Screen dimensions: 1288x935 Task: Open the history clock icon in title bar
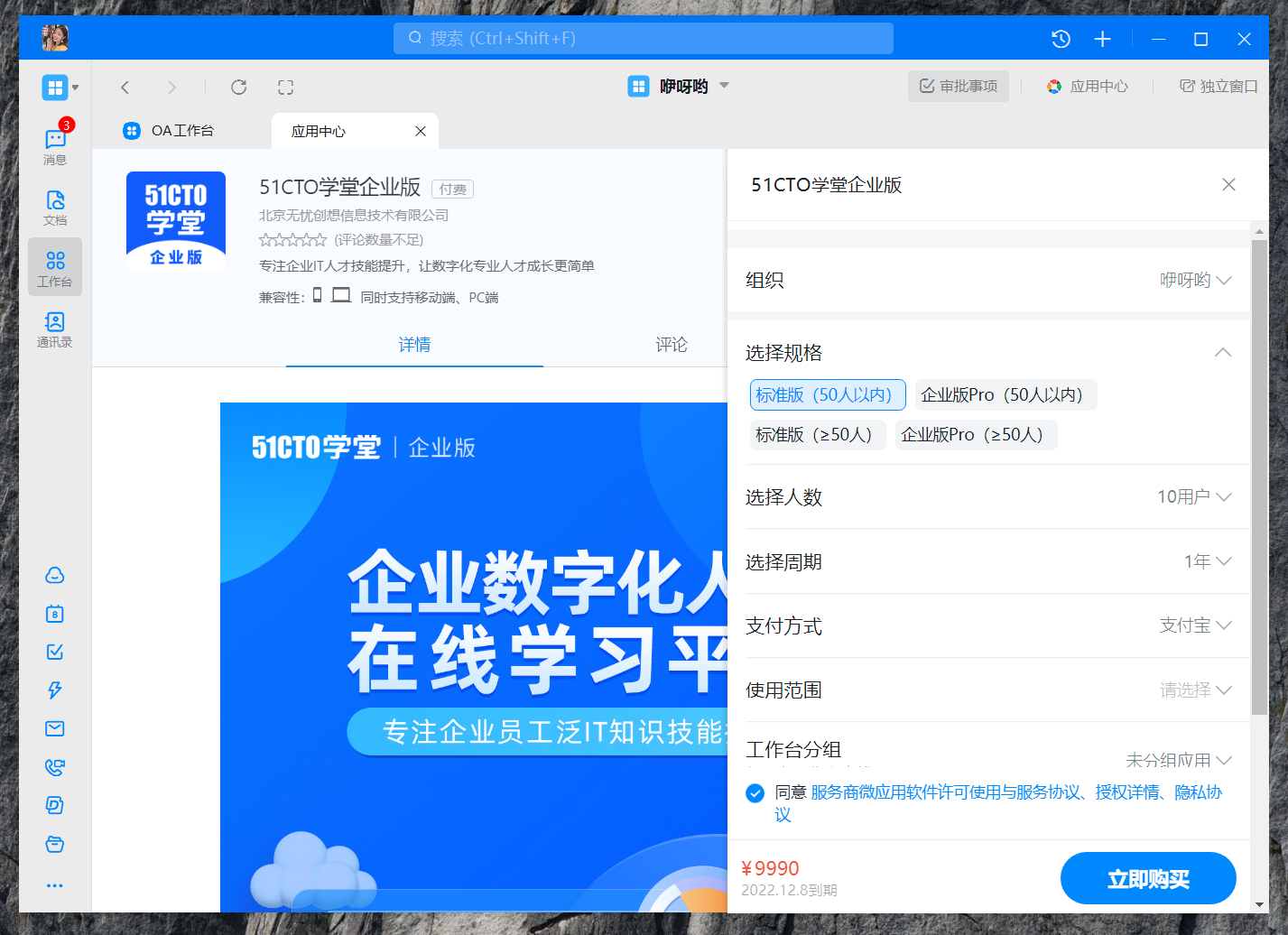tap(1061, 39)
